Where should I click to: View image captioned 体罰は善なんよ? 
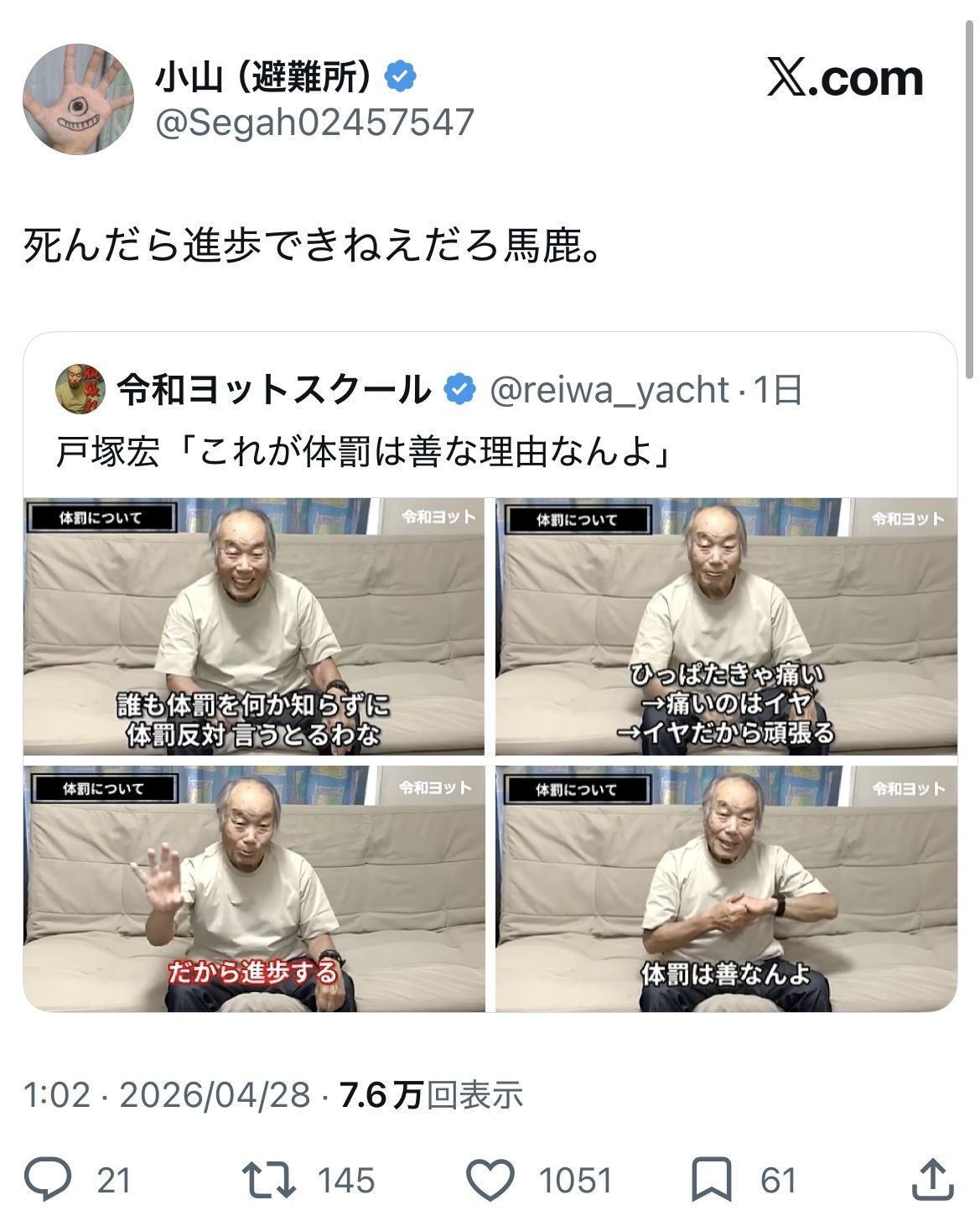pos(726,889)
